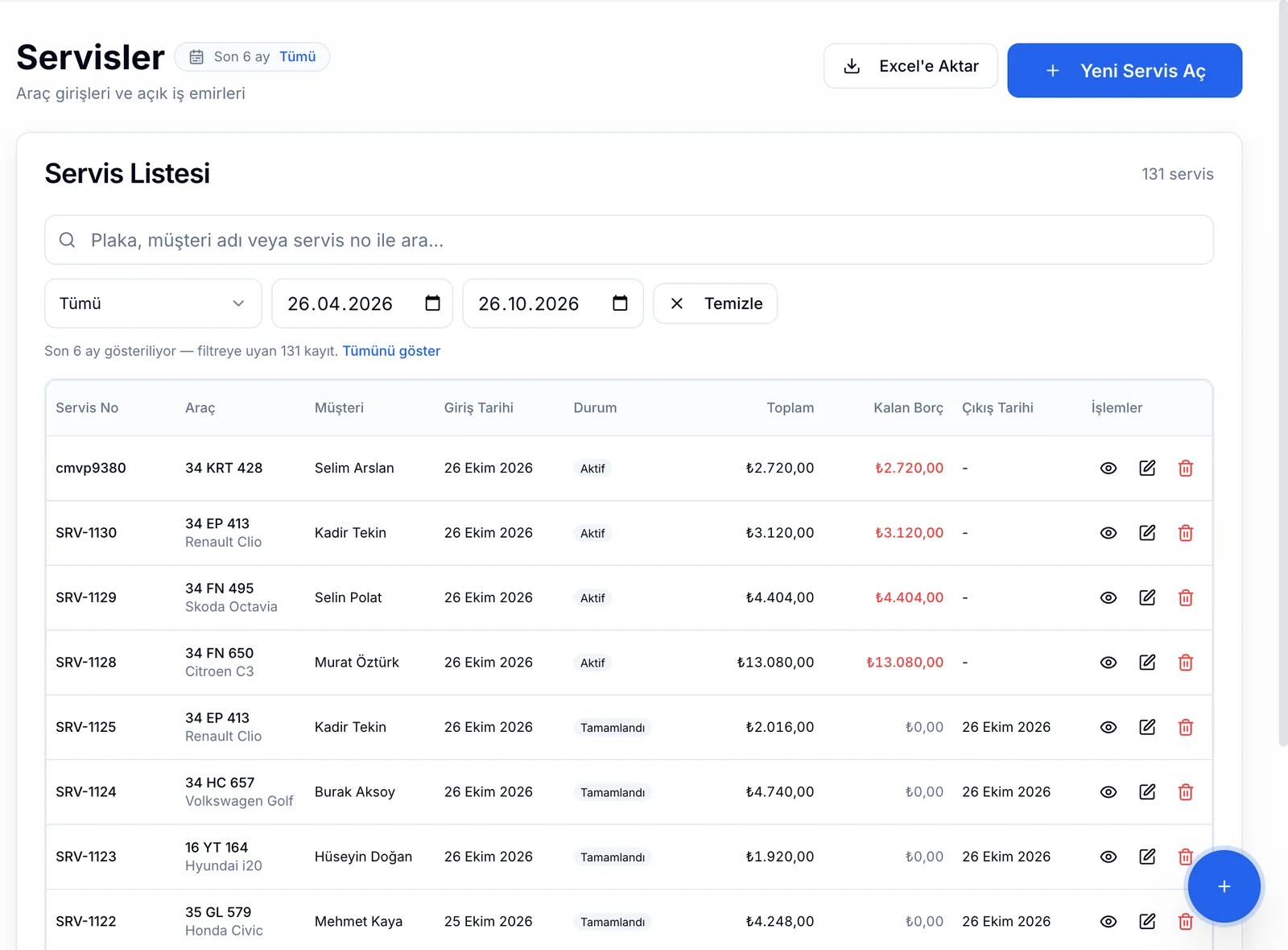
Task: View details of service cmvp9380
Action: tap(1108, 469)
